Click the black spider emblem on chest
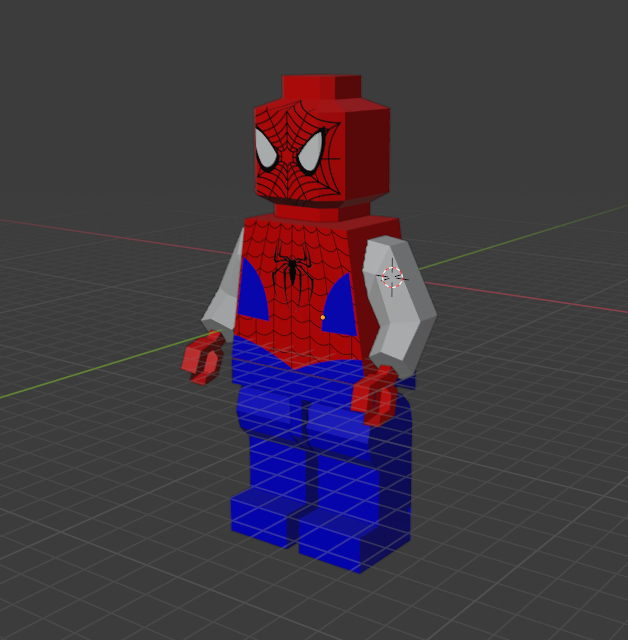 [293, 274]
